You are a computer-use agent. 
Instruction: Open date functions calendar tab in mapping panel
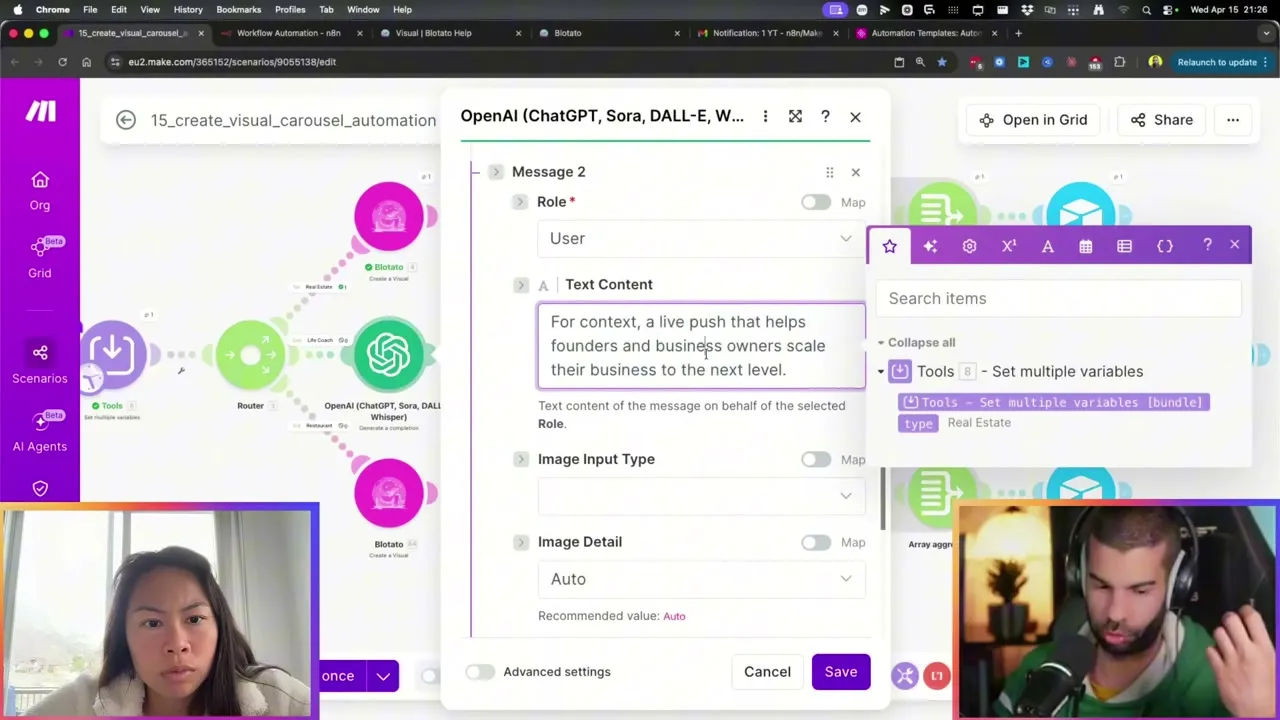(x=1086, y=246)
